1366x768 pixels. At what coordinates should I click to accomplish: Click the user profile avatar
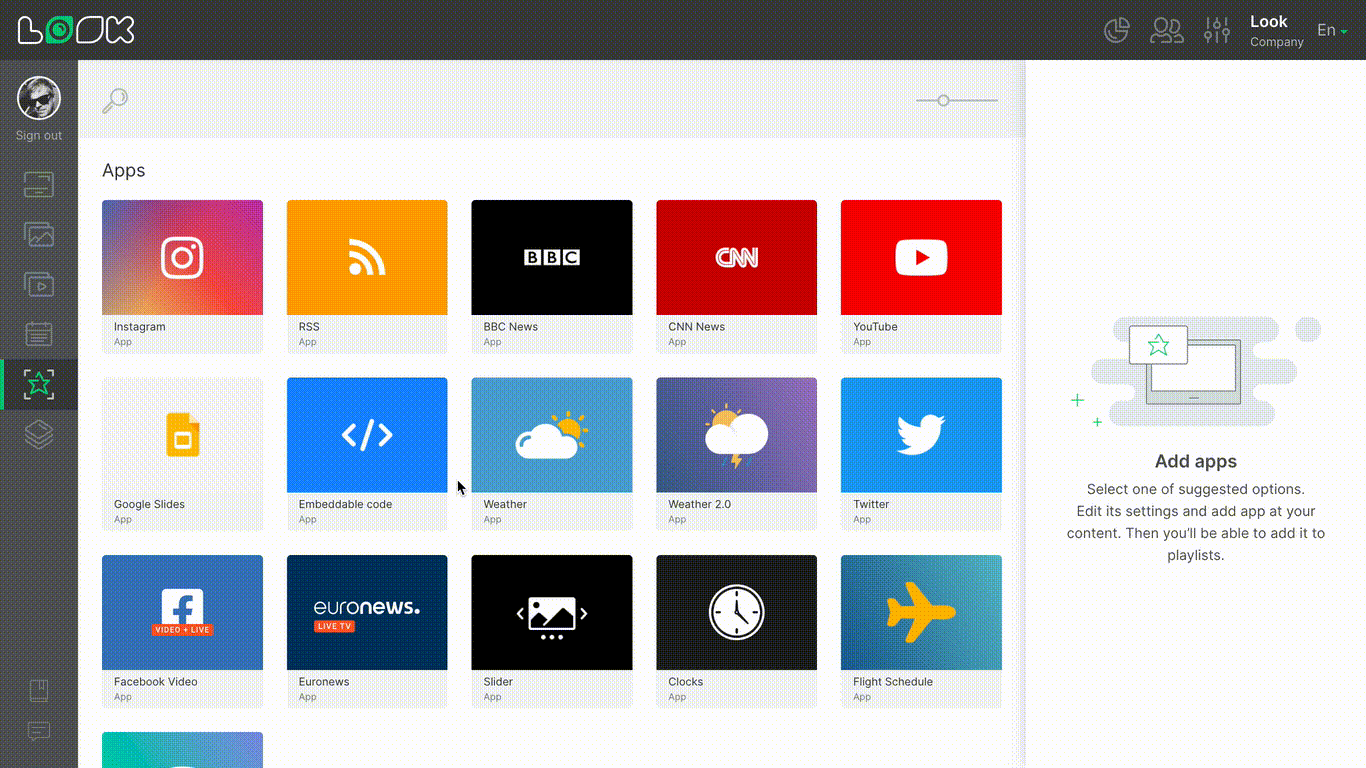[39, 98]
